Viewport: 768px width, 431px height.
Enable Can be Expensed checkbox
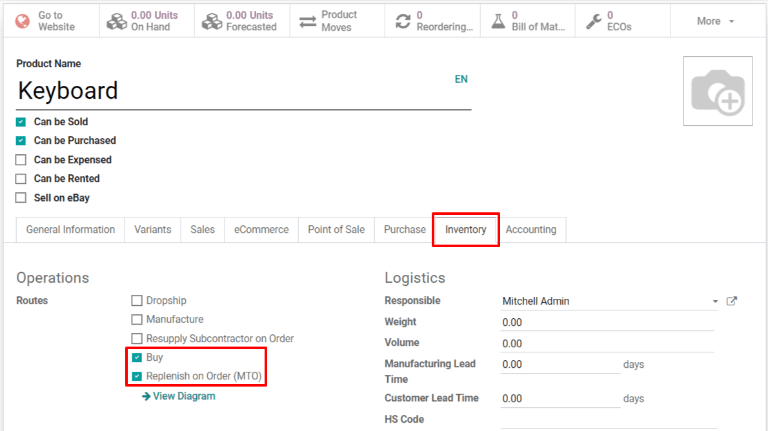21,160
